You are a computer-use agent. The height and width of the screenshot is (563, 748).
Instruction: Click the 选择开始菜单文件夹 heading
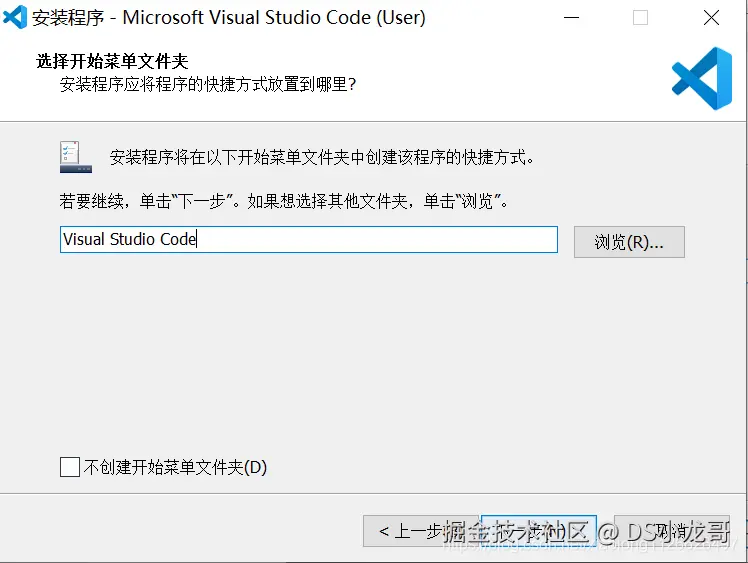coord(112,62)
